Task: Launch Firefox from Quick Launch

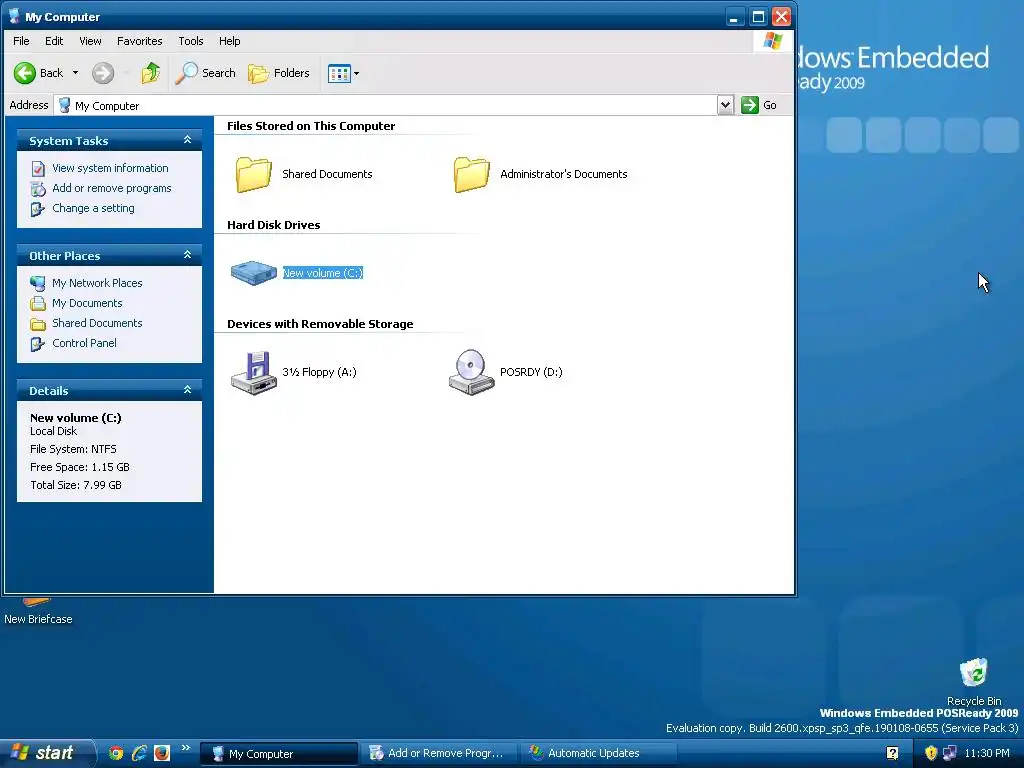Action: (162, 753)
